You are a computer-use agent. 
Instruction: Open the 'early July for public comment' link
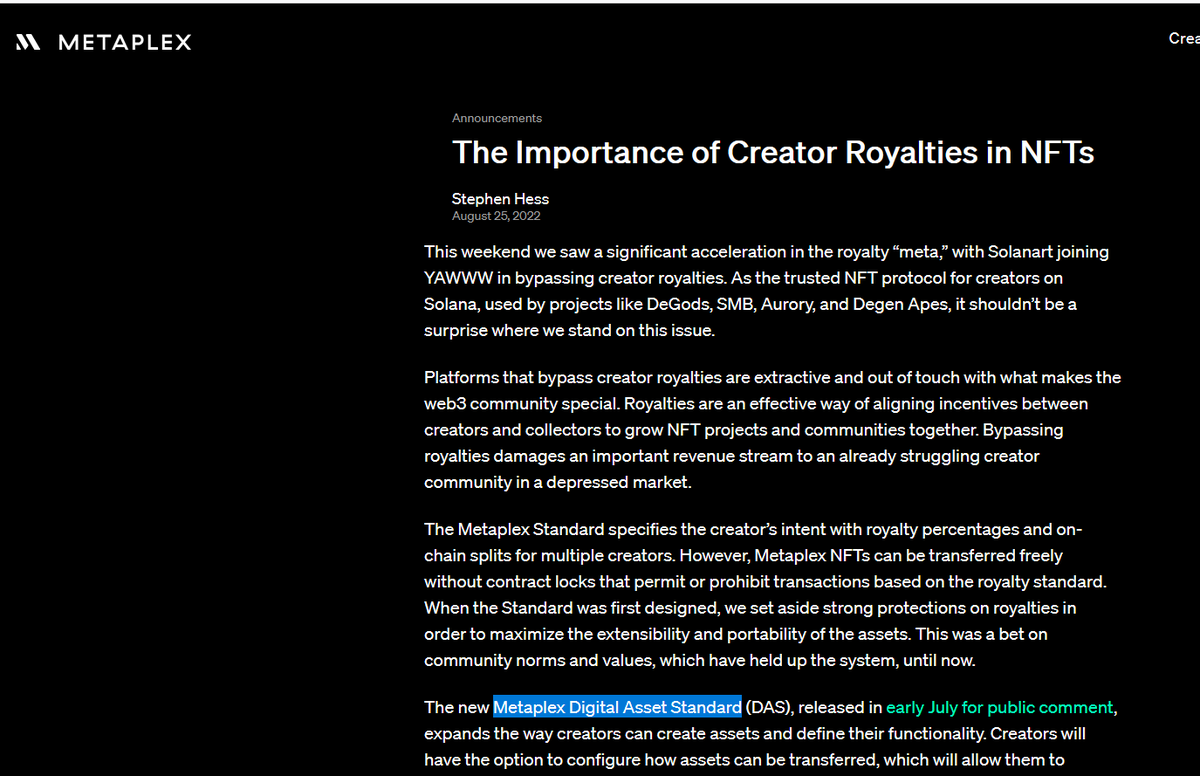999,707
